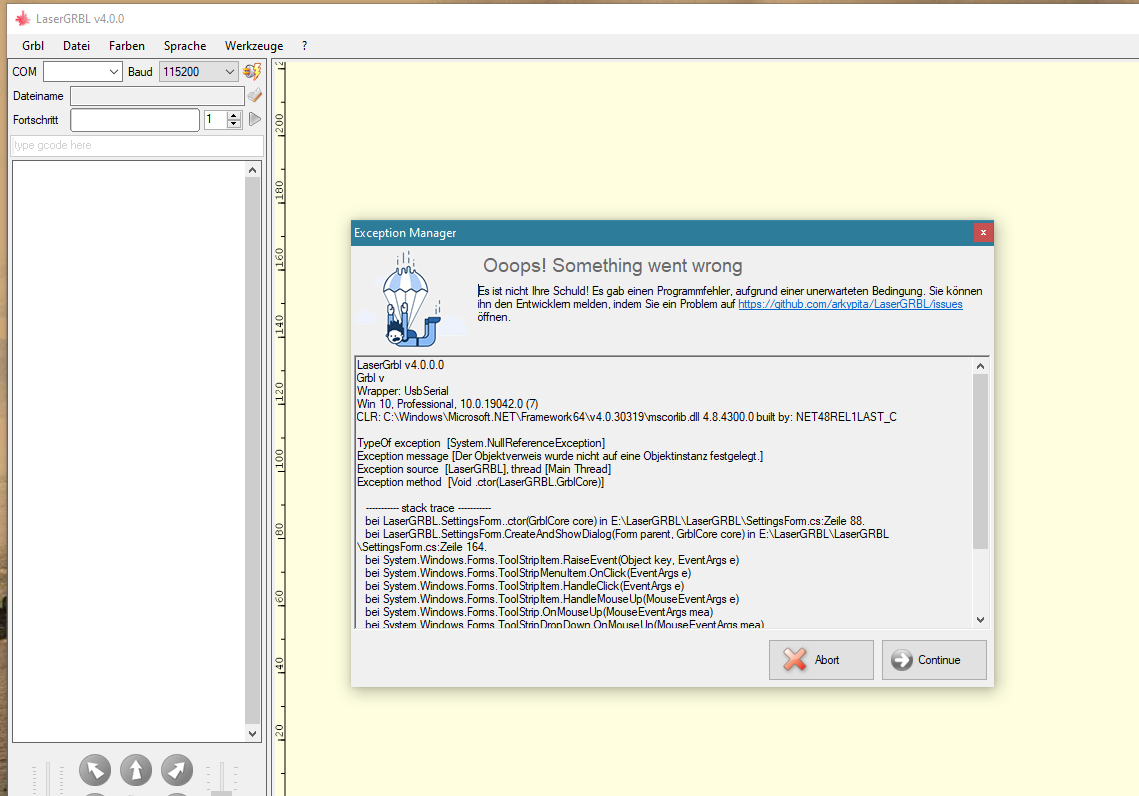Click the Continue button

[934, 659]
